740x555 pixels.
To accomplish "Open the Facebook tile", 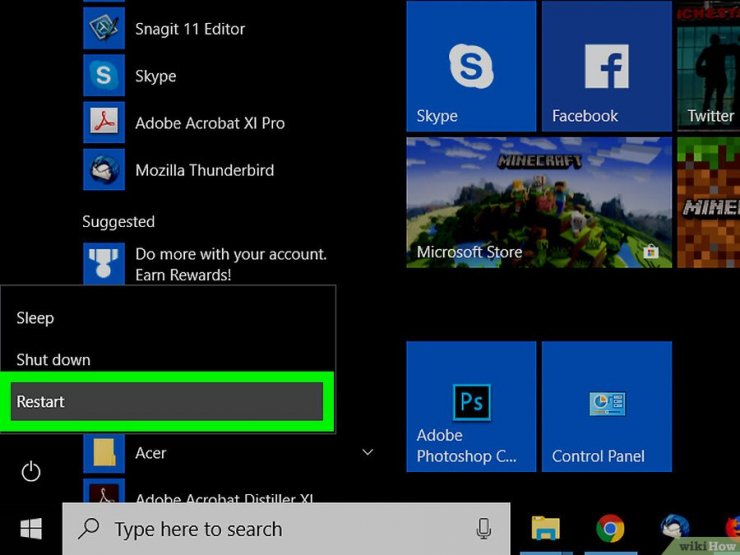I will [606, 66].
